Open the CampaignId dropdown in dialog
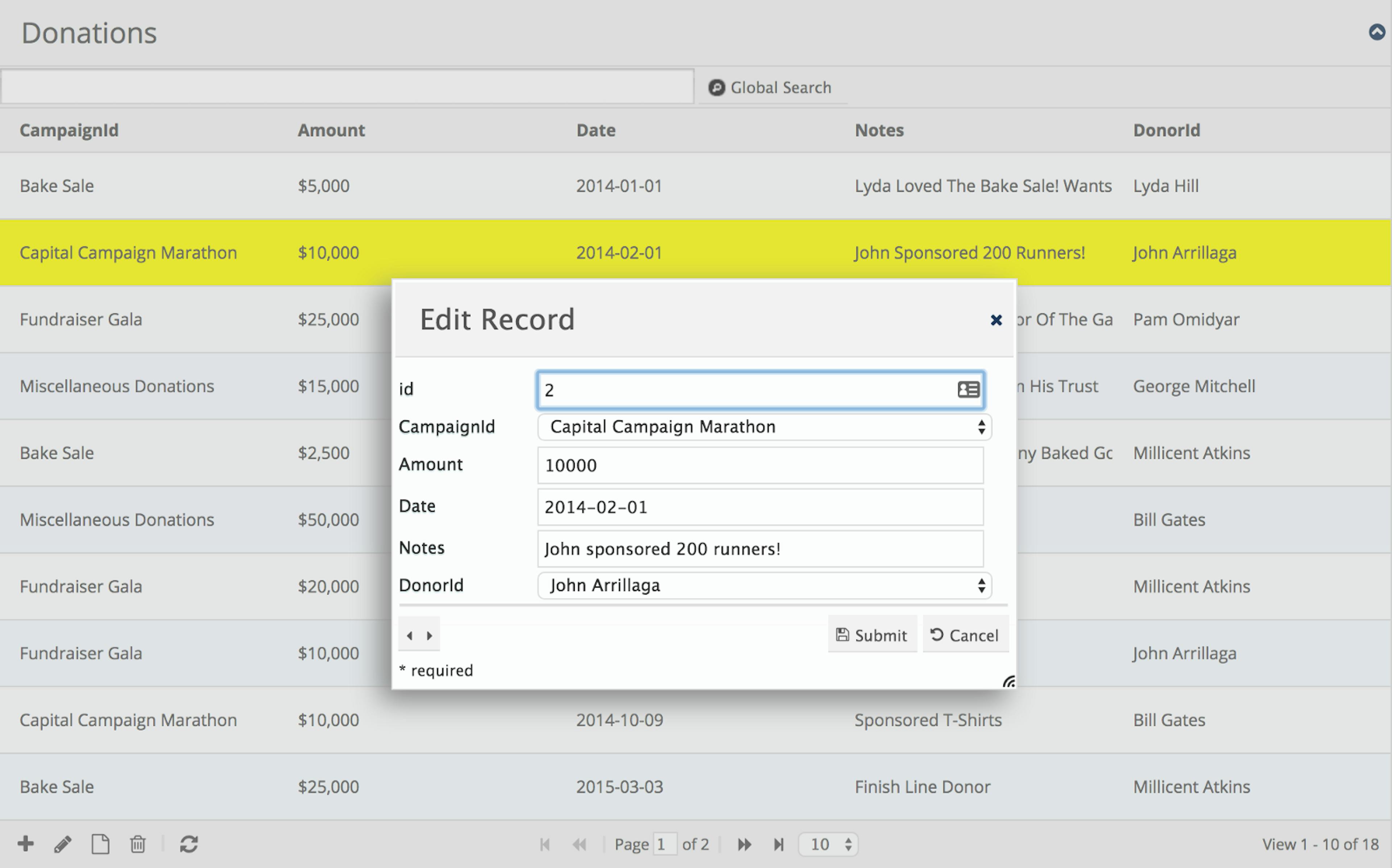This screenshot has height=868, width=1392. (765, 427)
